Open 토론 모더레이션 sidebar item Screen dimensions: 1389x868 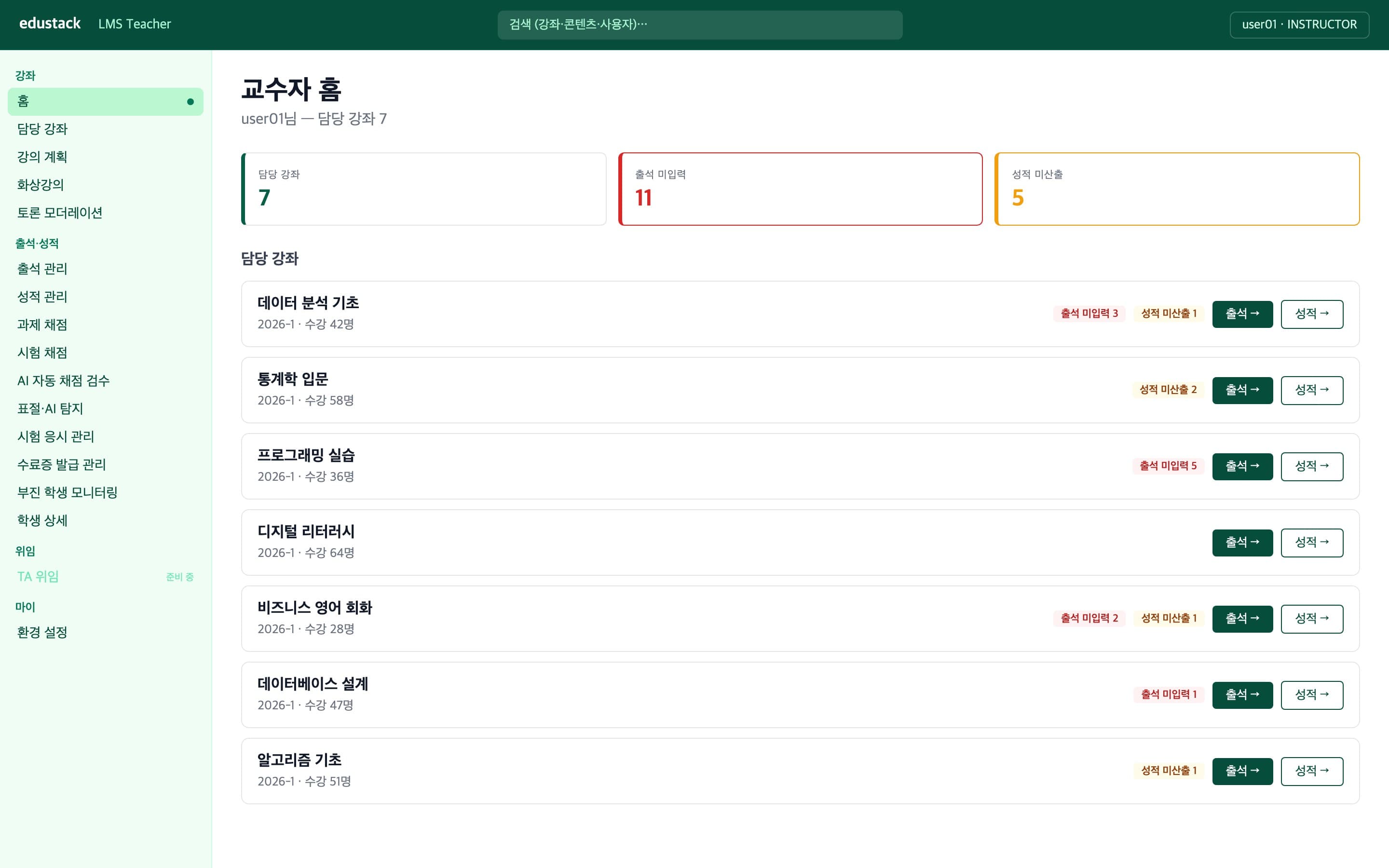pos(106,213)
